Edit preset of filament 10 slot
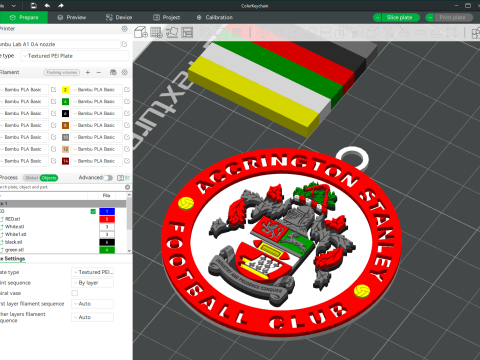This screenshot has width=480, height=360. click(127, 137)
